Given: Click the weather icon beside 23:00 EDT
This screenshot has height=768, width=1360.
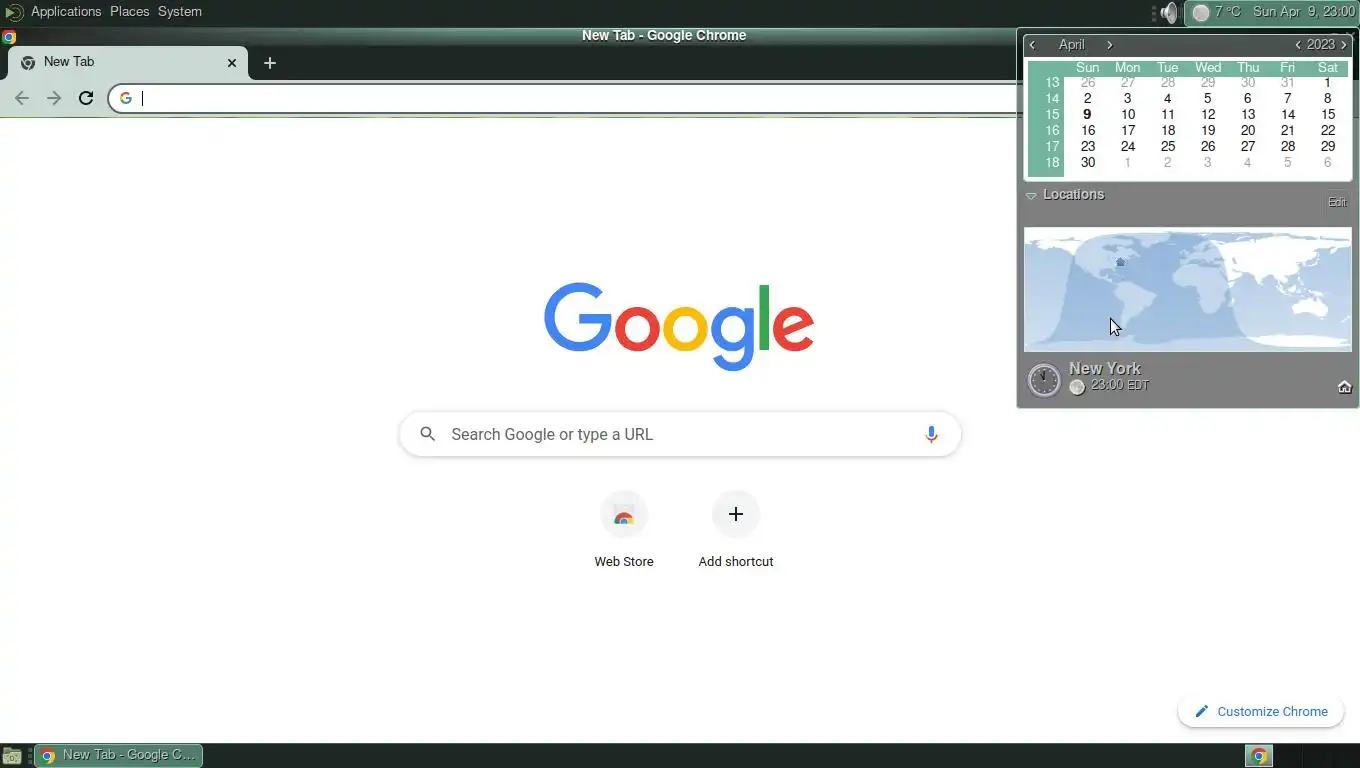Looking at the screenshot, I should coord(1077,387).
